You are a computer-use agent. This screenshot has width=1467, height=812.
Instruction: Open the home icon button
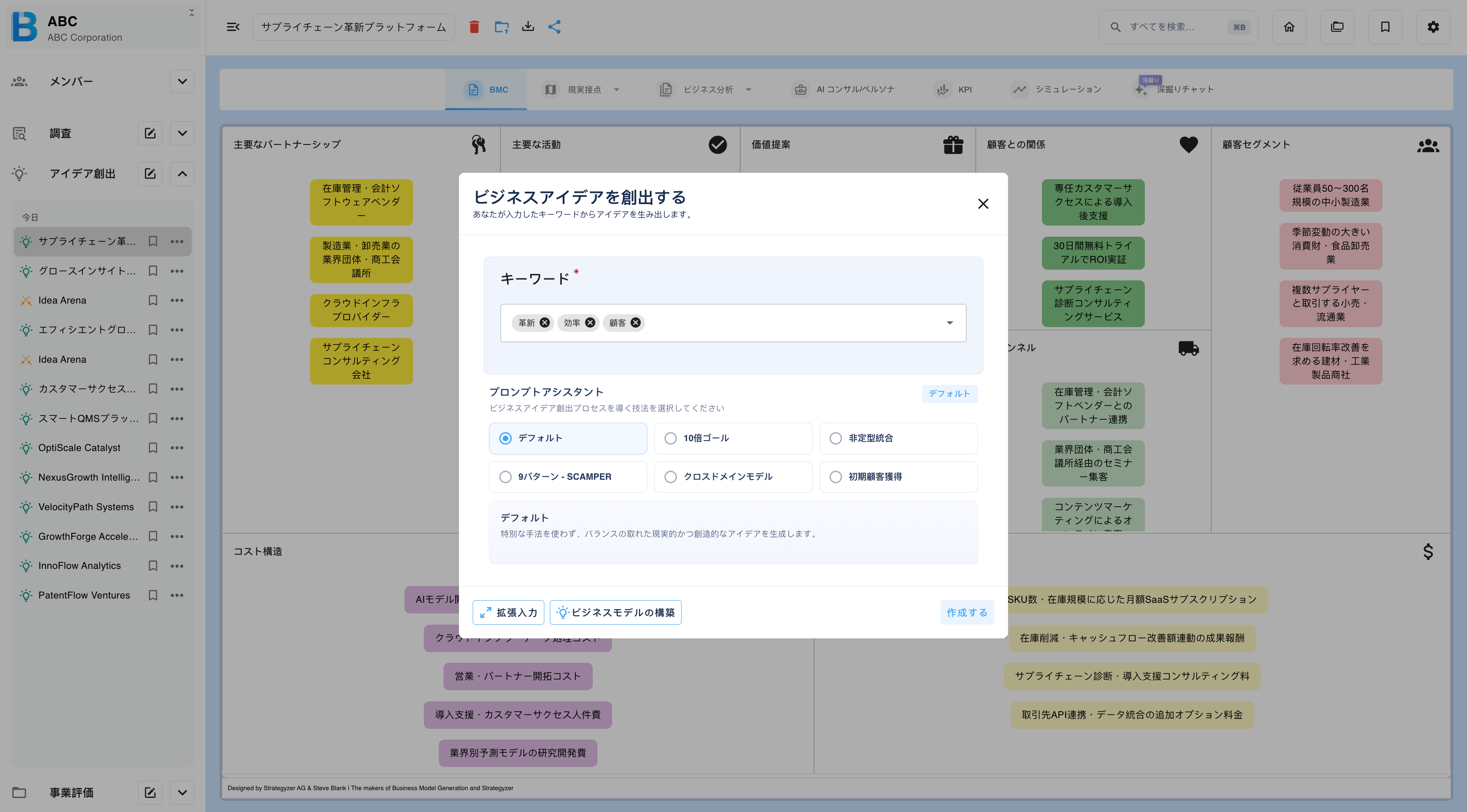[x=1289, y=27]
